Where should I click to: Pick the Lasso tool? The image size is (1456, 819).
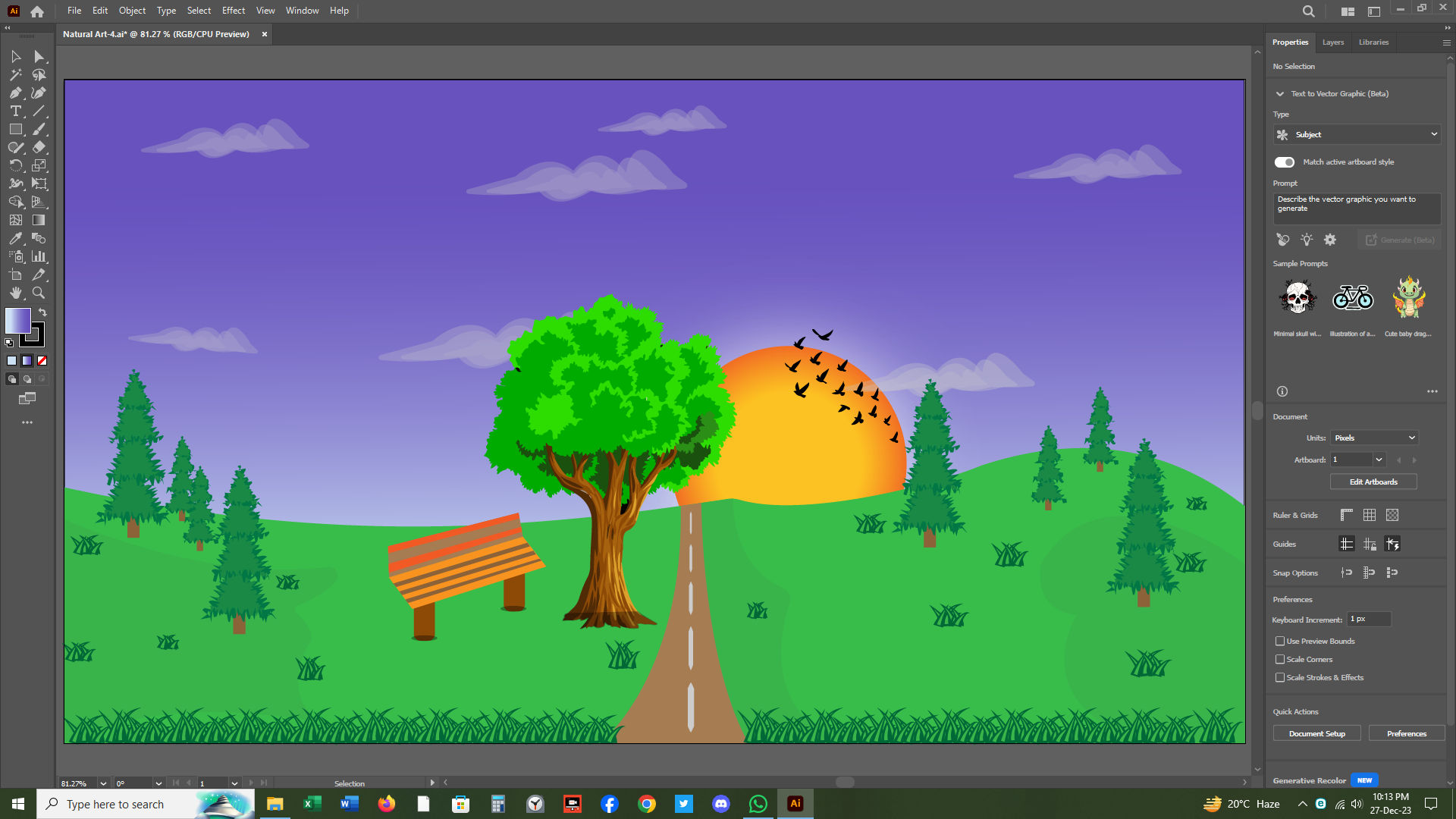(39, 75)
